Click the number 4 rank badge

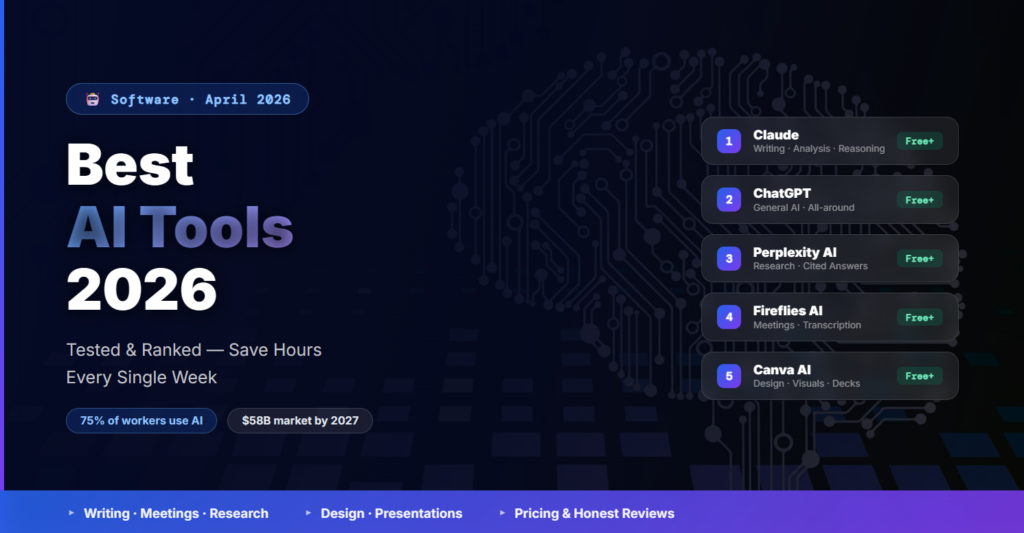click(728, 317)
